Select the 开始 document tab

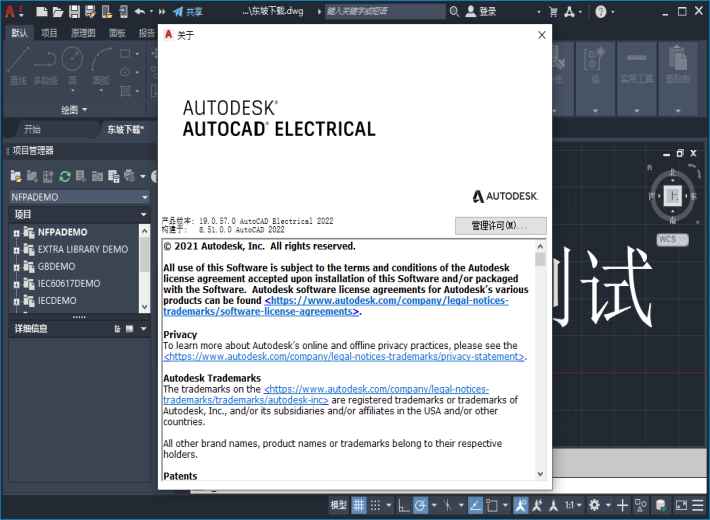[x=32, y=130]
